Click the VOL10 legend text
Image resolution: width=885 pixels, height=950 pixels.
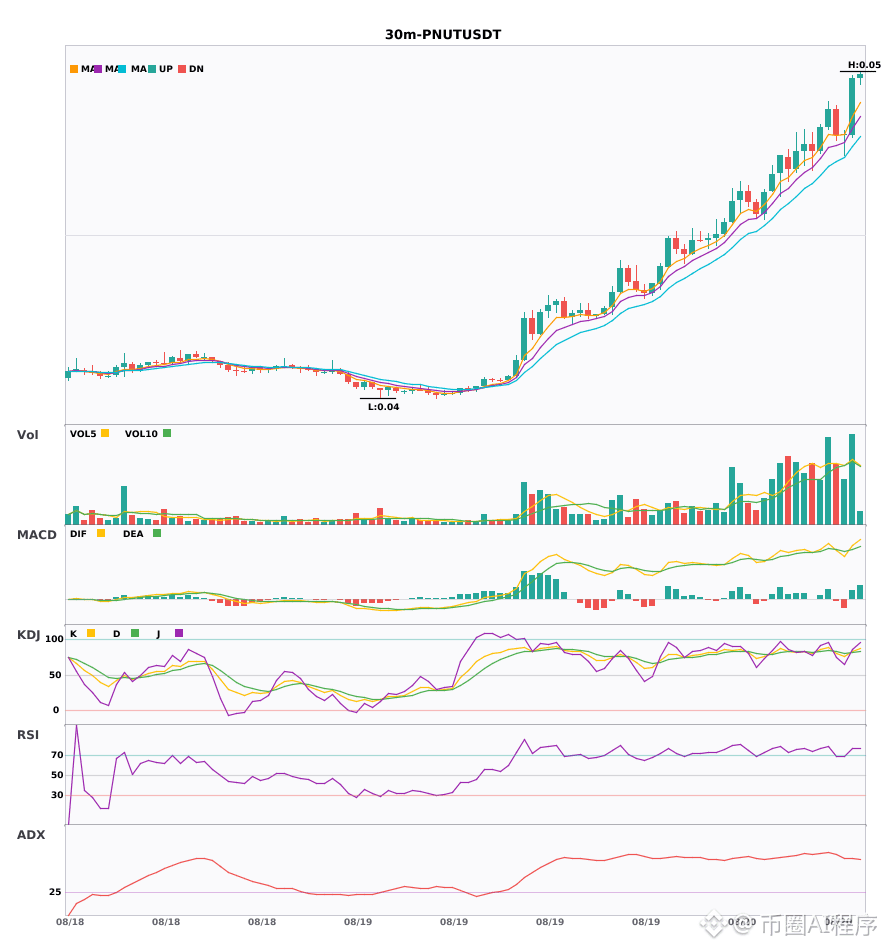click(141, 434)
